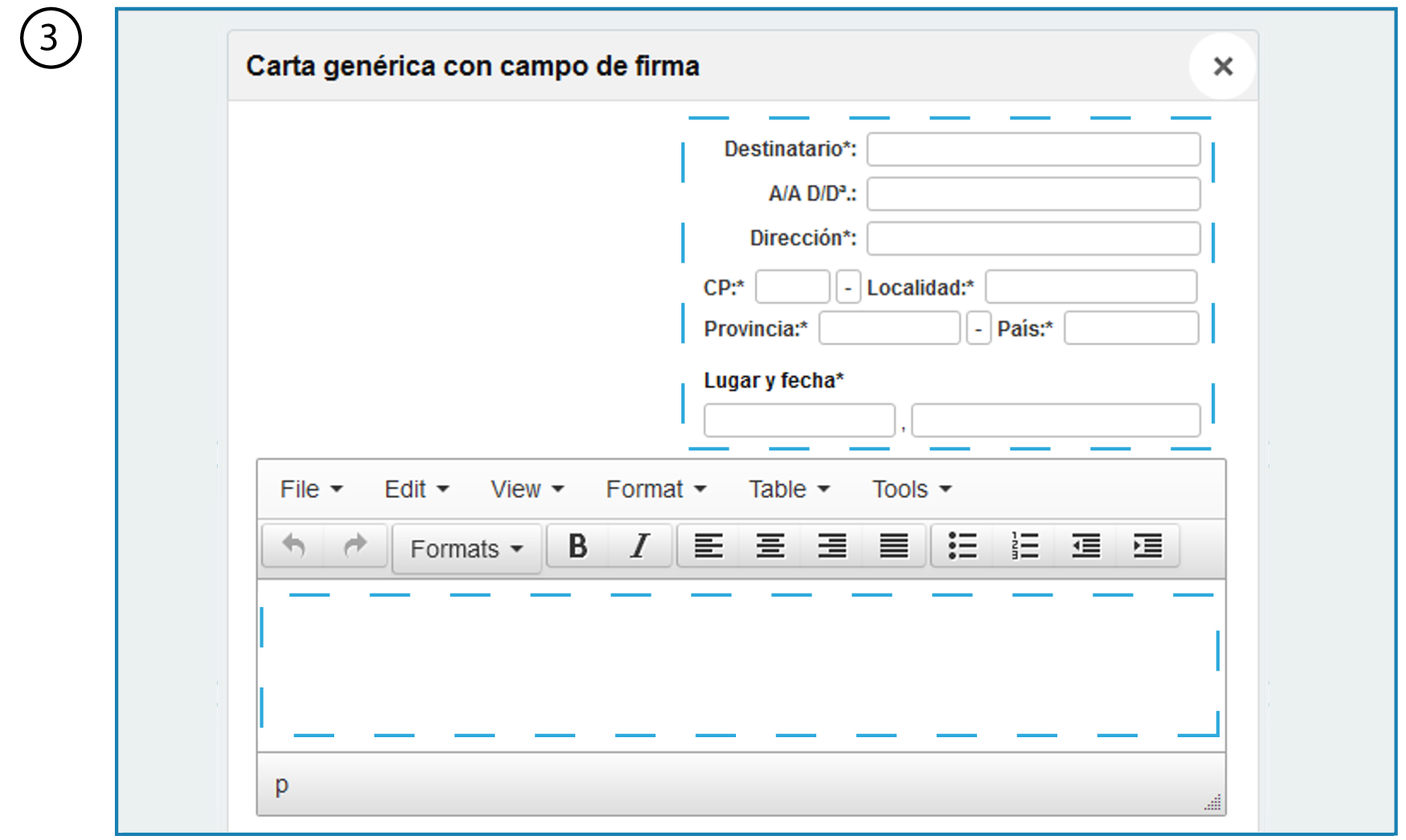Click the País input field

pos(1131,328)
